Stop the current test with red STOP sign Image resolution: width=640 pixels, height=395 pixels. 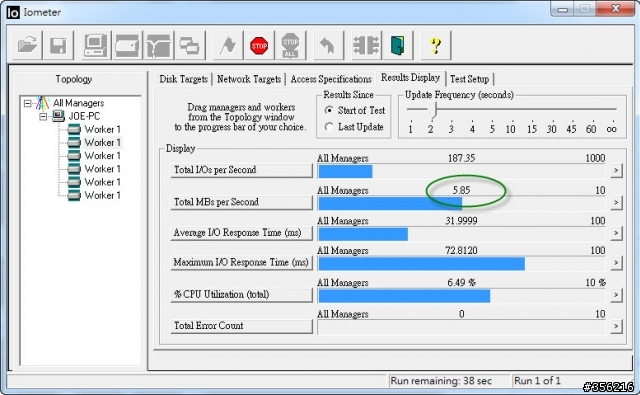pyautogui.click(x=259, y=45)
